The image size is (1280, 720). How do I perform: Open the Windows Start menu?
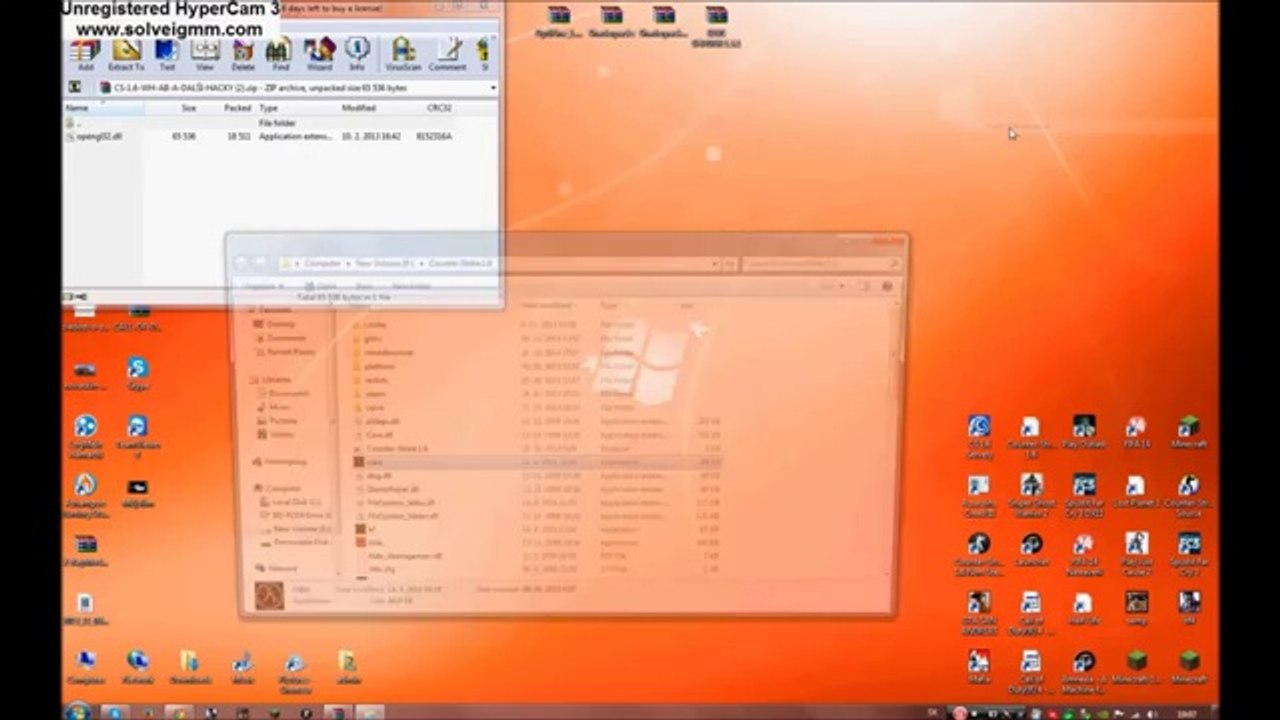click(x=77, y=711)
